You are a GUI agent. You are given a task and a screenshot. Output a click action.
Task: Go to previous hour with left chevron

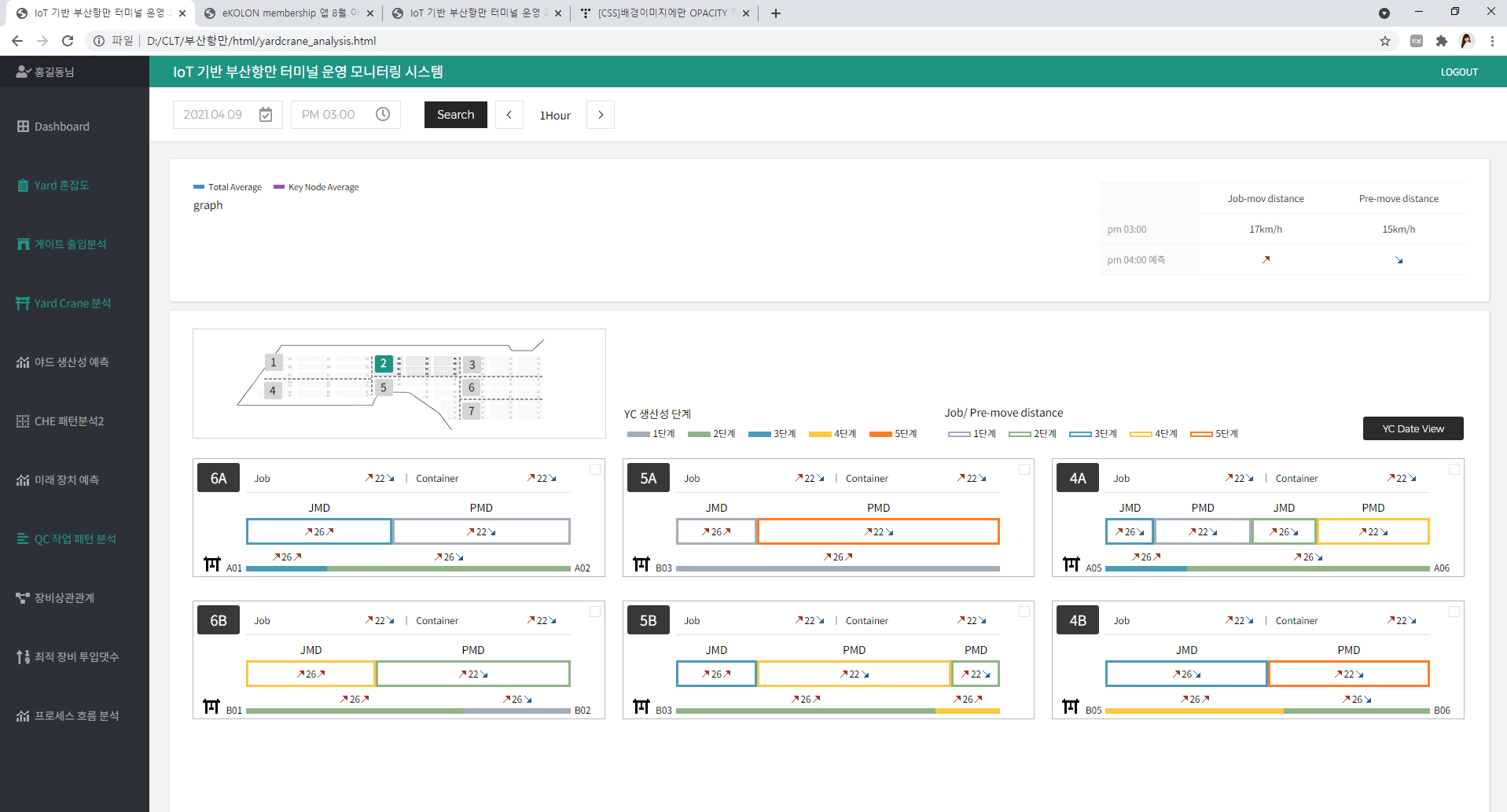click(509, 115)
